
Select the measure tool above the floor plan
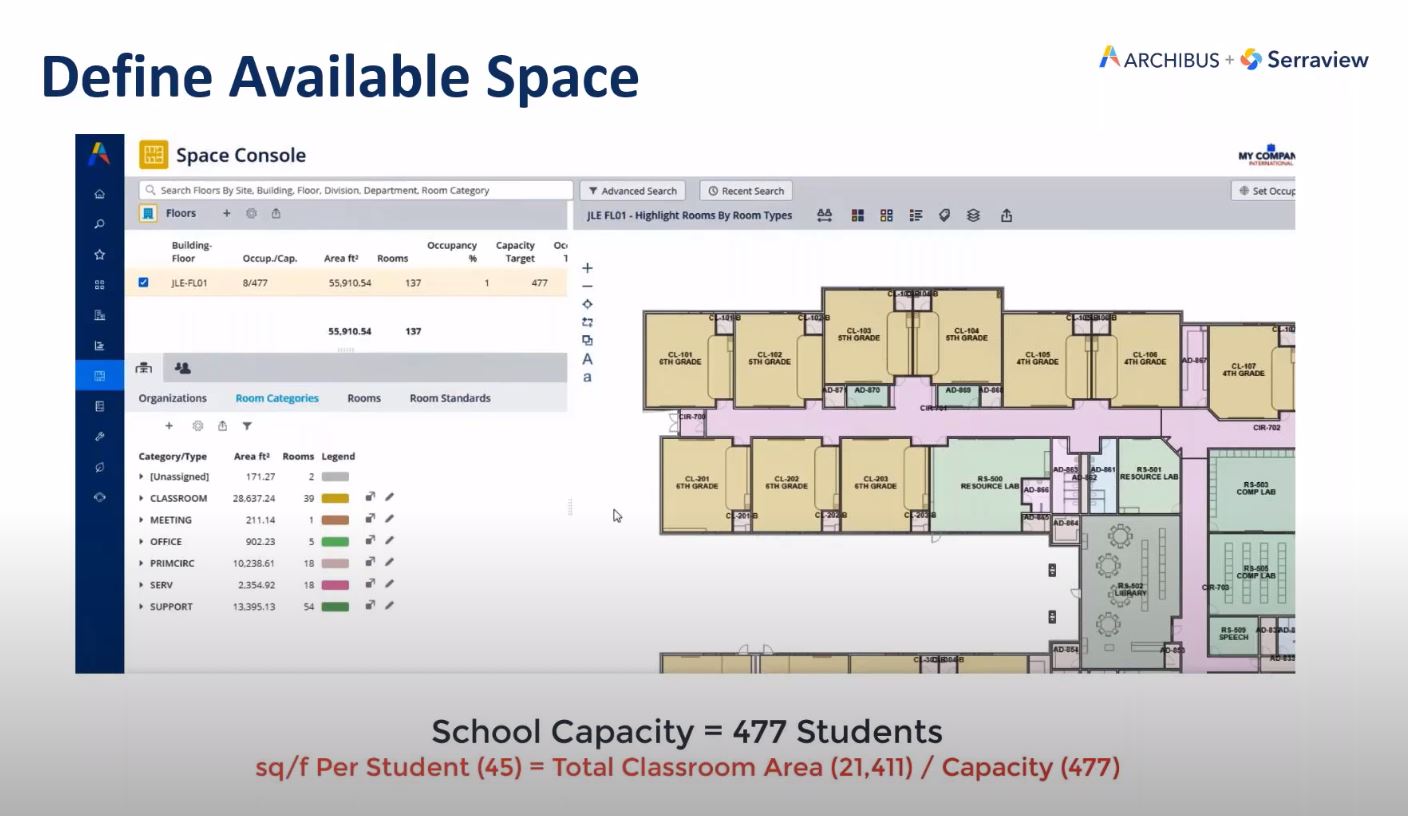822,215
